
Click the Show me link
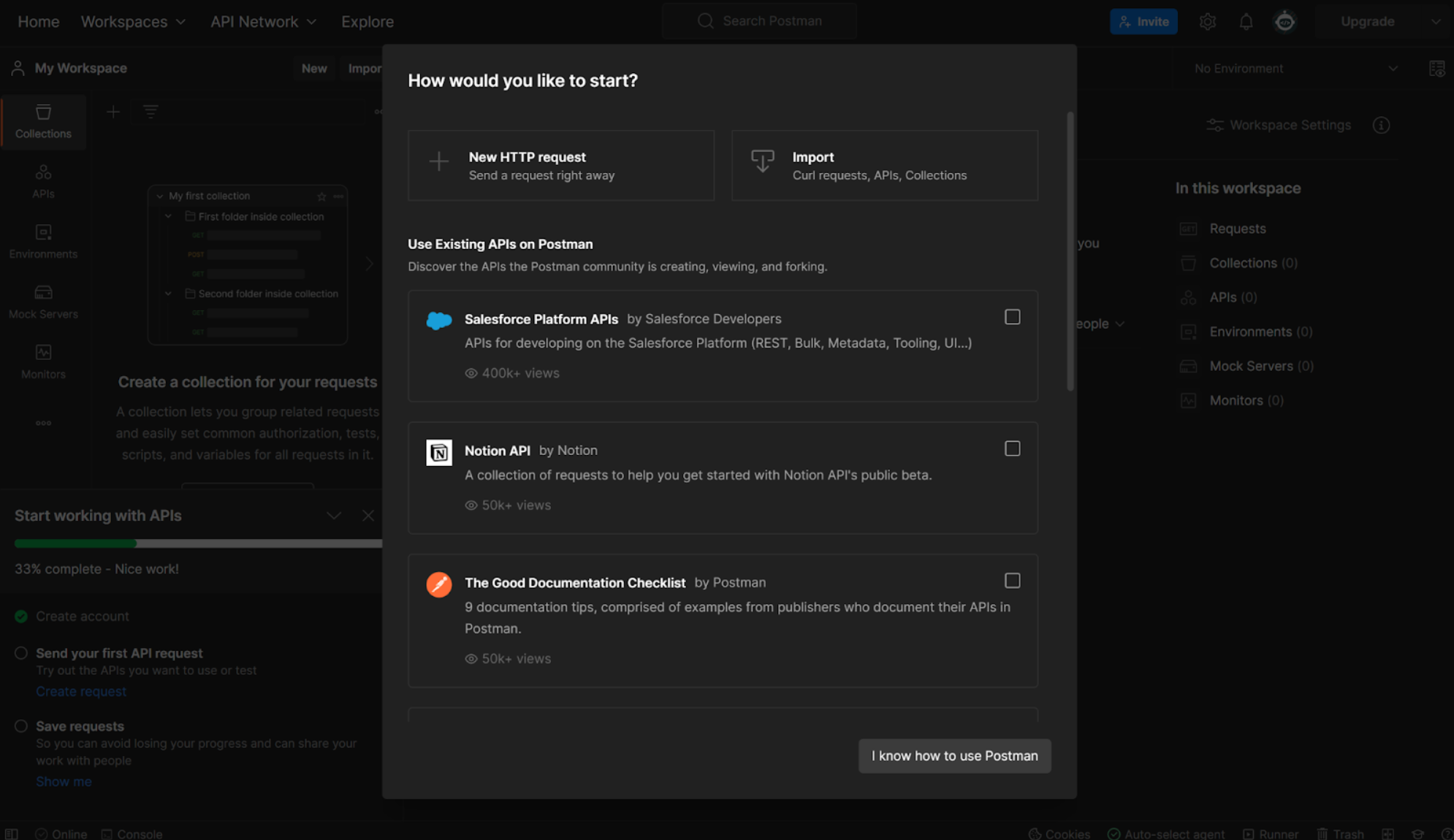point(64,782)
